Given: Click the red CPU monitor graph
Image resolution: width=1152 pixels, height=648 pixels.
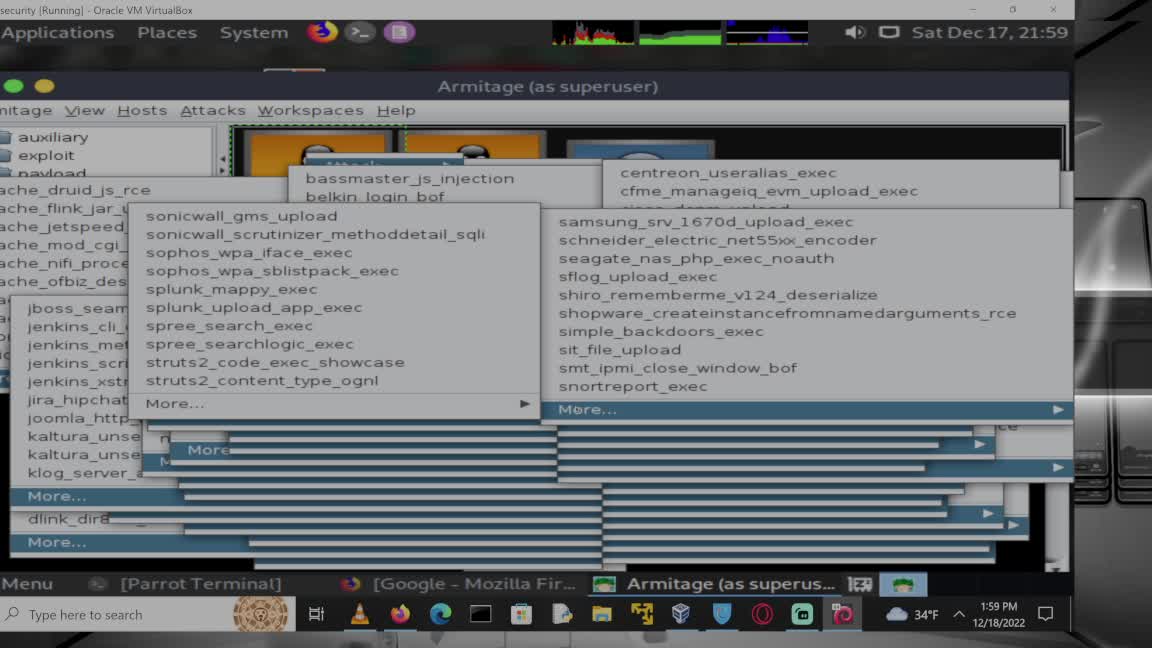Looking at the screenshot, I should click(x=593, y=32).
